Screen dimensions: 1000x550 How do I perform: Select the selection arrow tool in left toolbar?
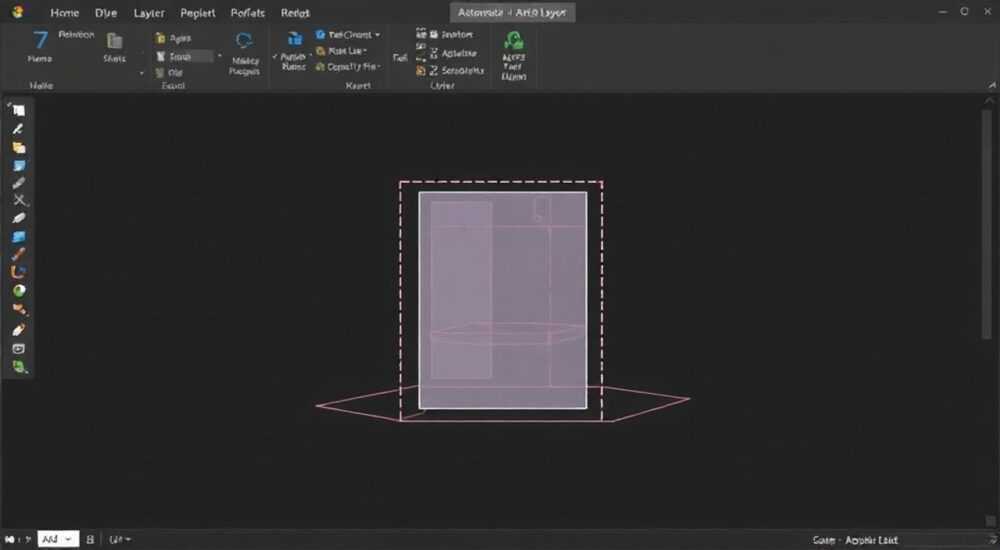pos(18,110)
